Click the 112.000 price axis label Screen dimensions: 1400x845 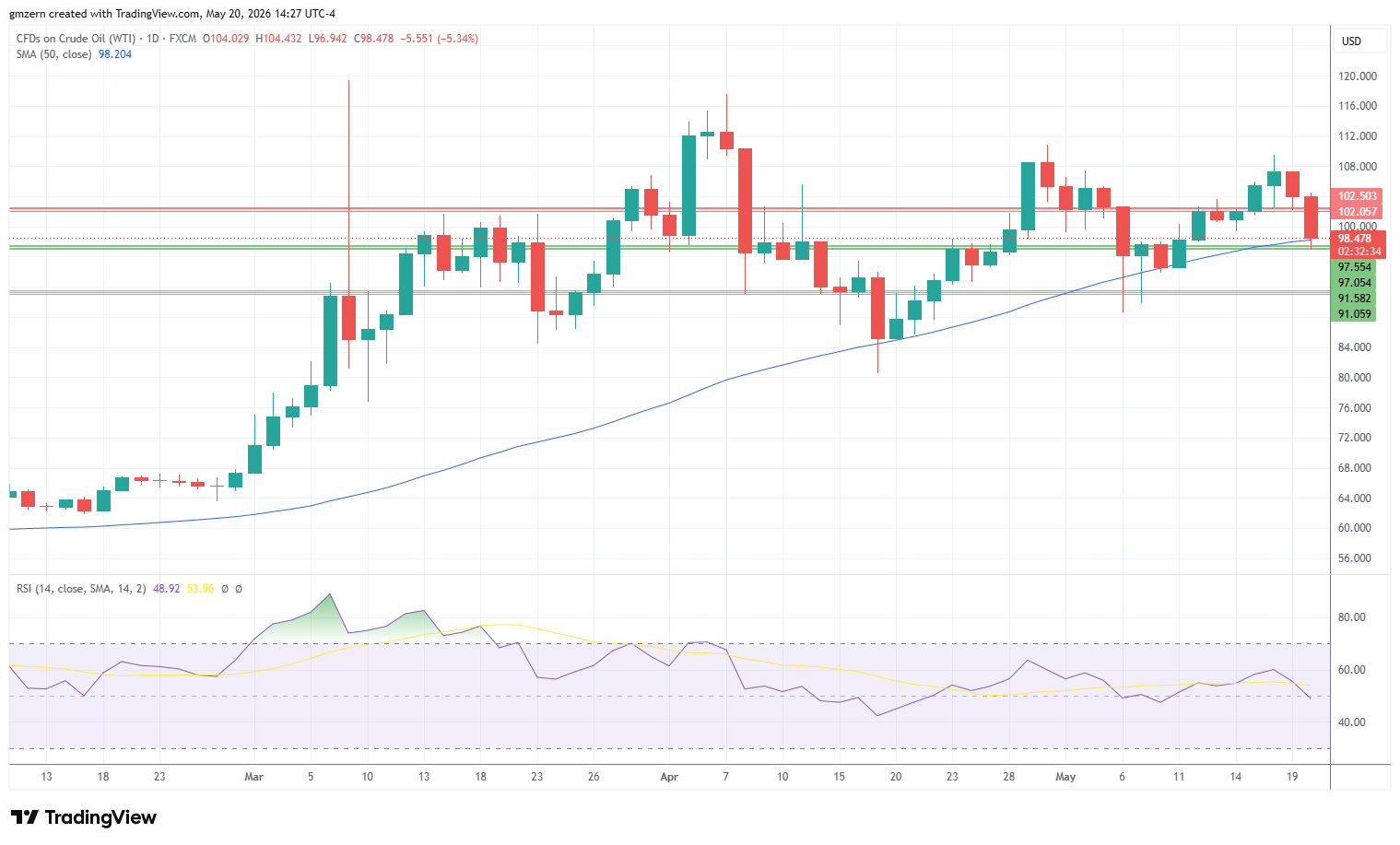coord(1358,136)
